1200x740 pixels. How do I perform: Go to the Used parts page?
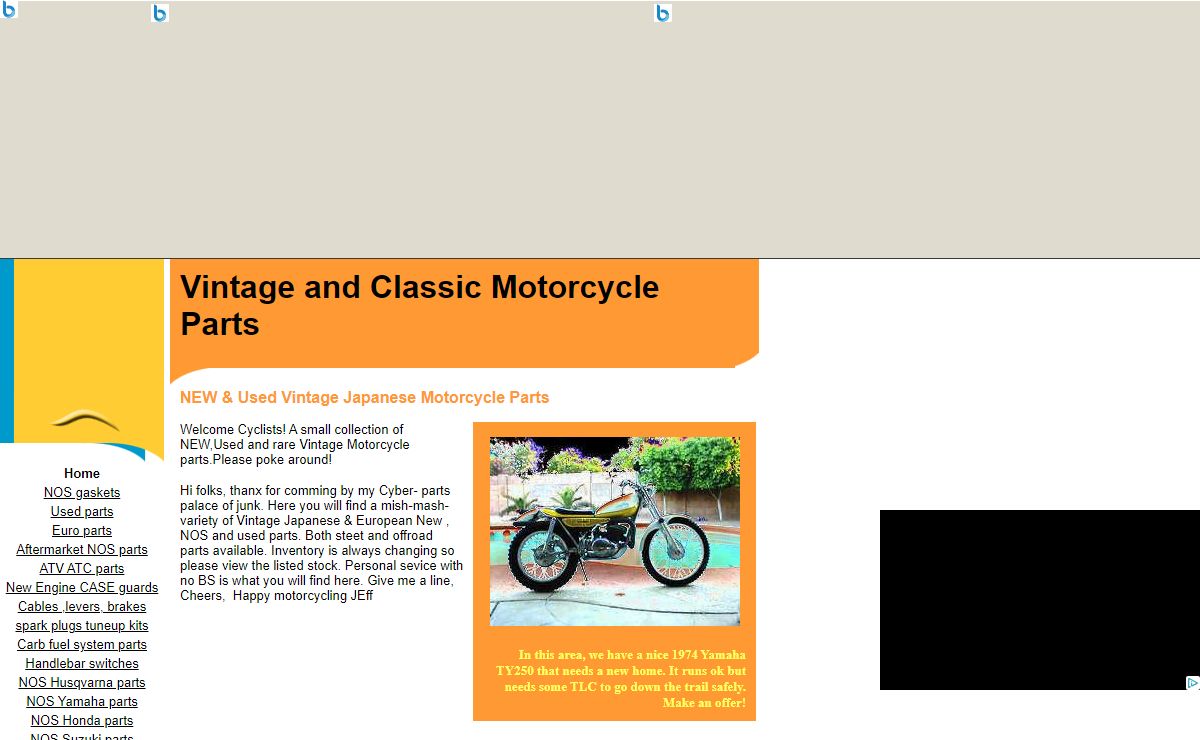pyautogui.click(x=82, y=512)
